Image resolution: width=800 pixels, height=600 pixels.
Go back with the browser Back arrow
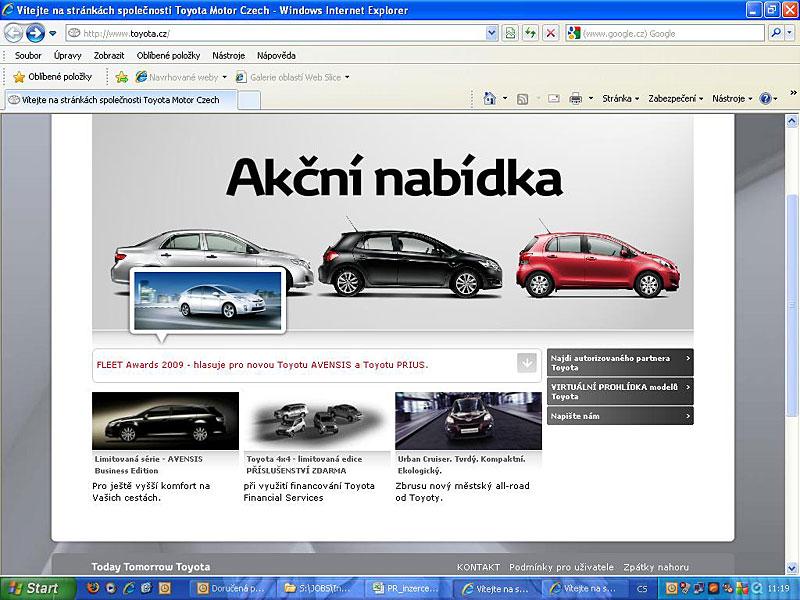coord(14,34)
